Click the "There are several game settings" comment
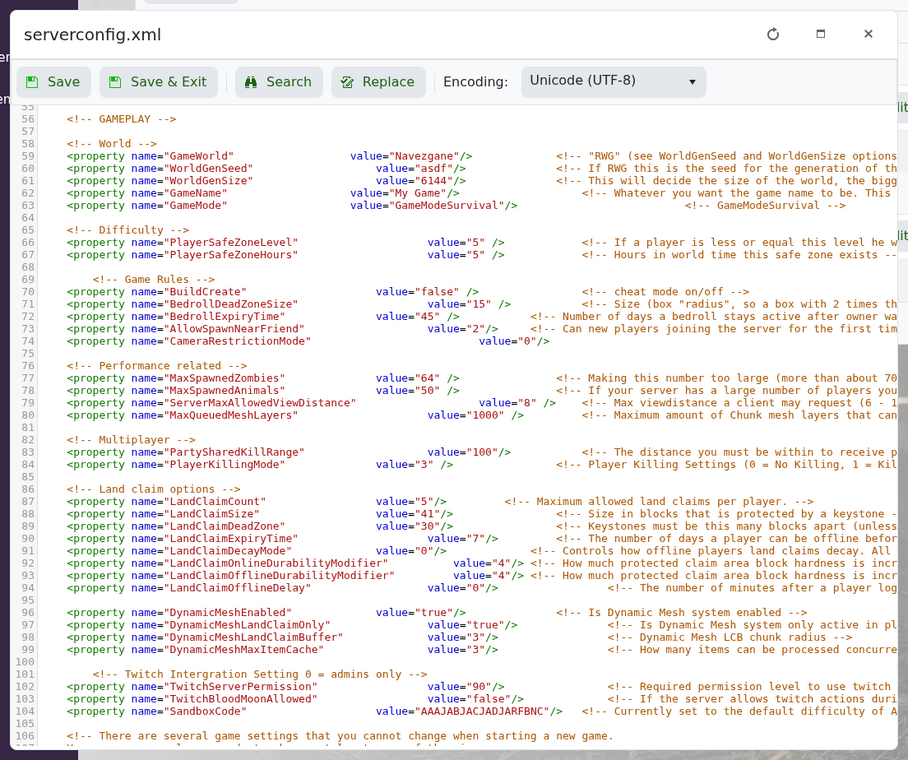Screen dimensions: 908x760 340,736
